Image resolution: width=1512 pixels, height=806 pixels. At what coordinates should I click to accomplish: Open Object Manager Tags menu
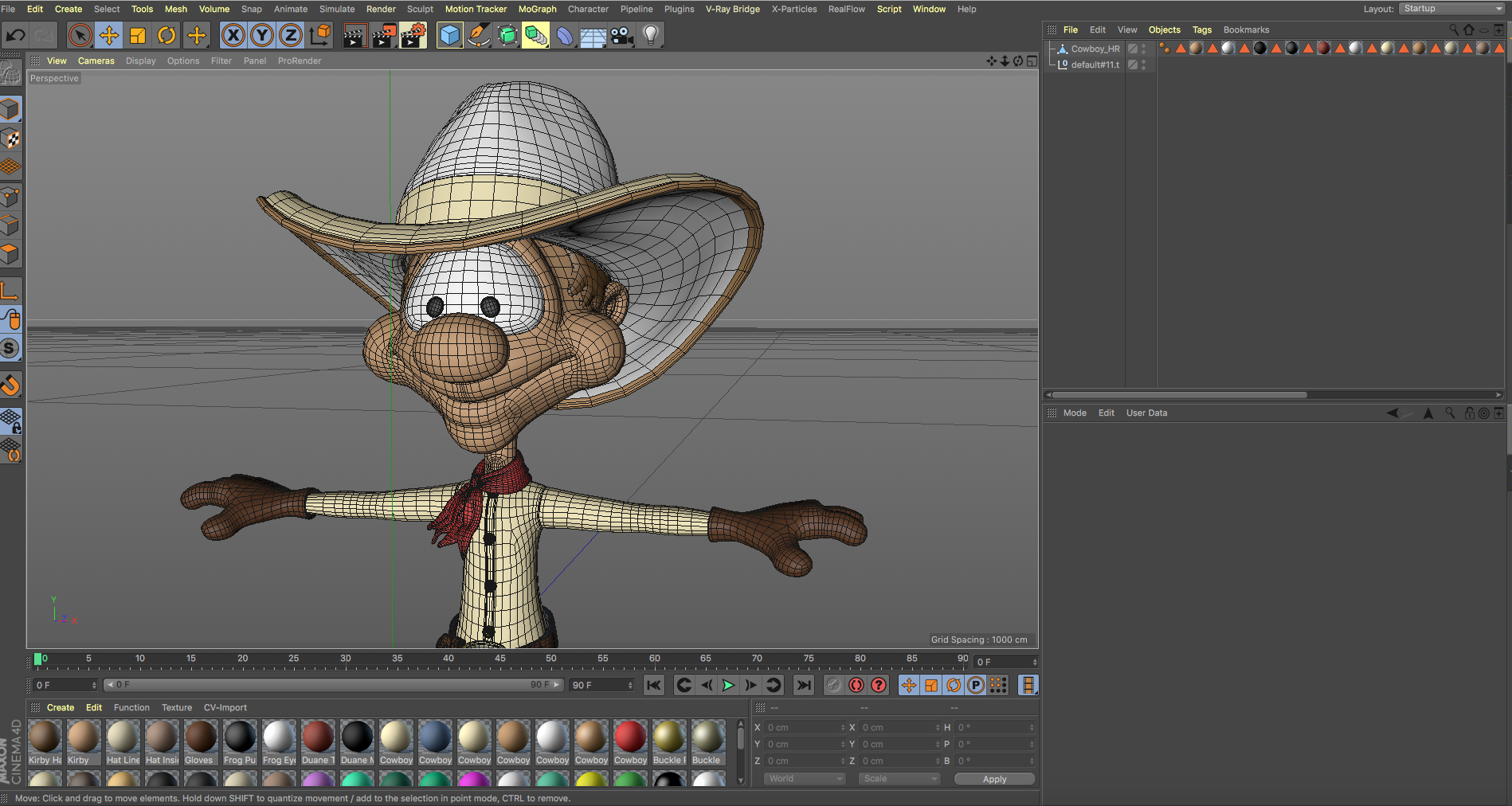(1201, 29)
